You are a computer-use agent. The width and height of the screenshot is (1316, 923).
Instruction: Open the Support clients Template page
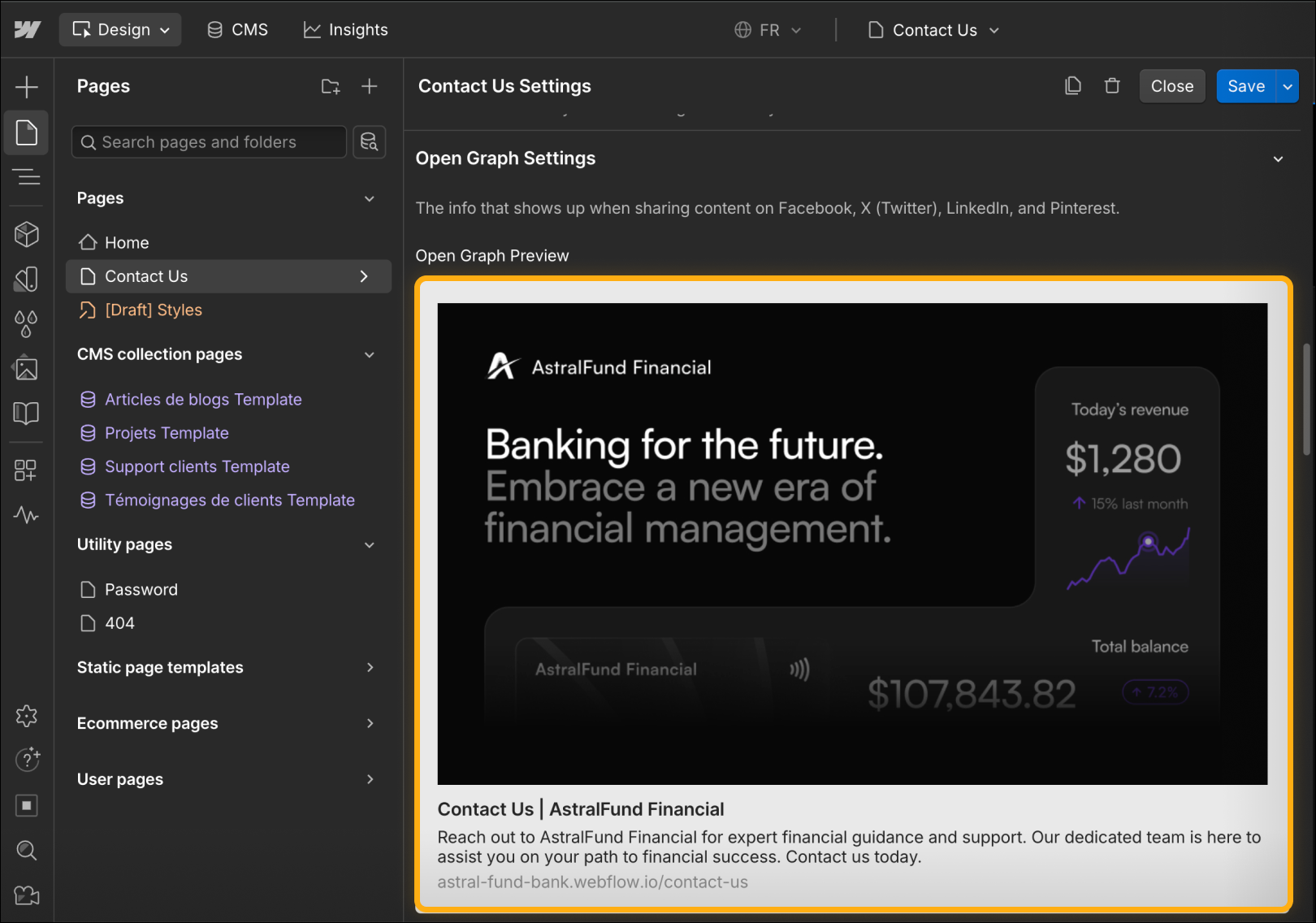228,467
